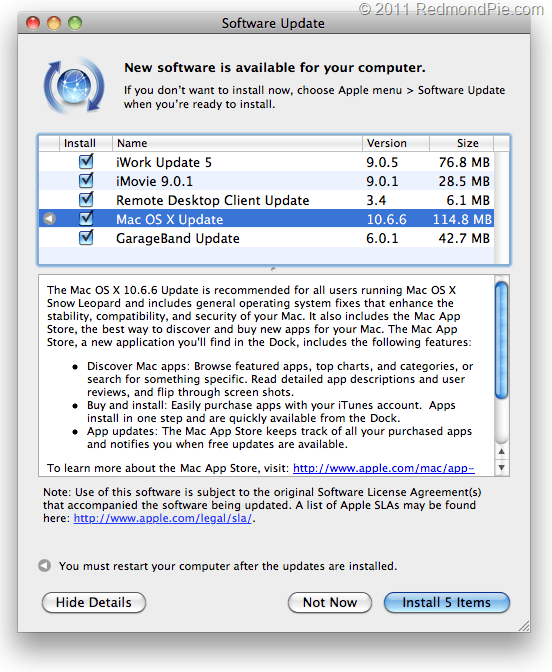The height and width of the screenshot is (672, 552).
Task: Open the Apple SLA legal link
Action: point(162,518)
